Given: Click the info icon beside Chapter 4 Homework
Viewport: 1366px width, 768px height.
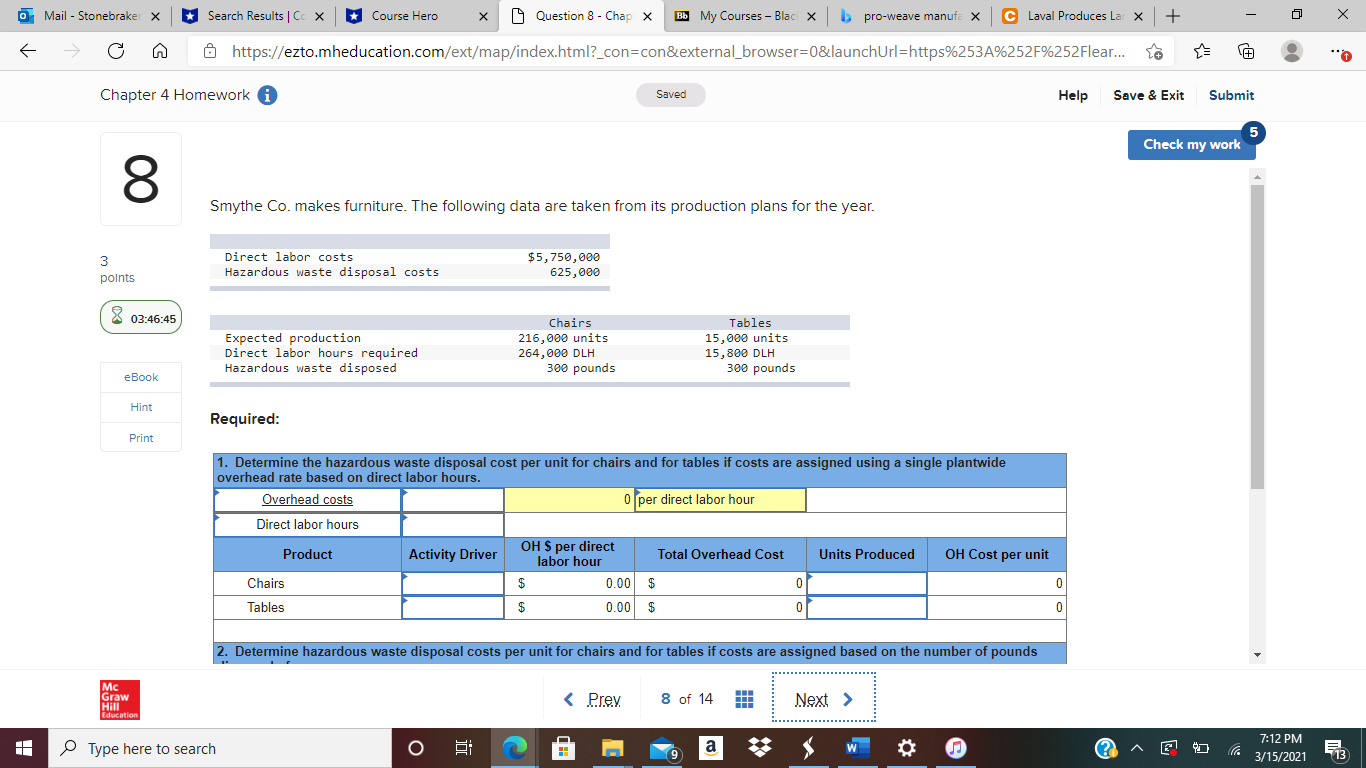Looking at the screenshot, I should point(265,94).
